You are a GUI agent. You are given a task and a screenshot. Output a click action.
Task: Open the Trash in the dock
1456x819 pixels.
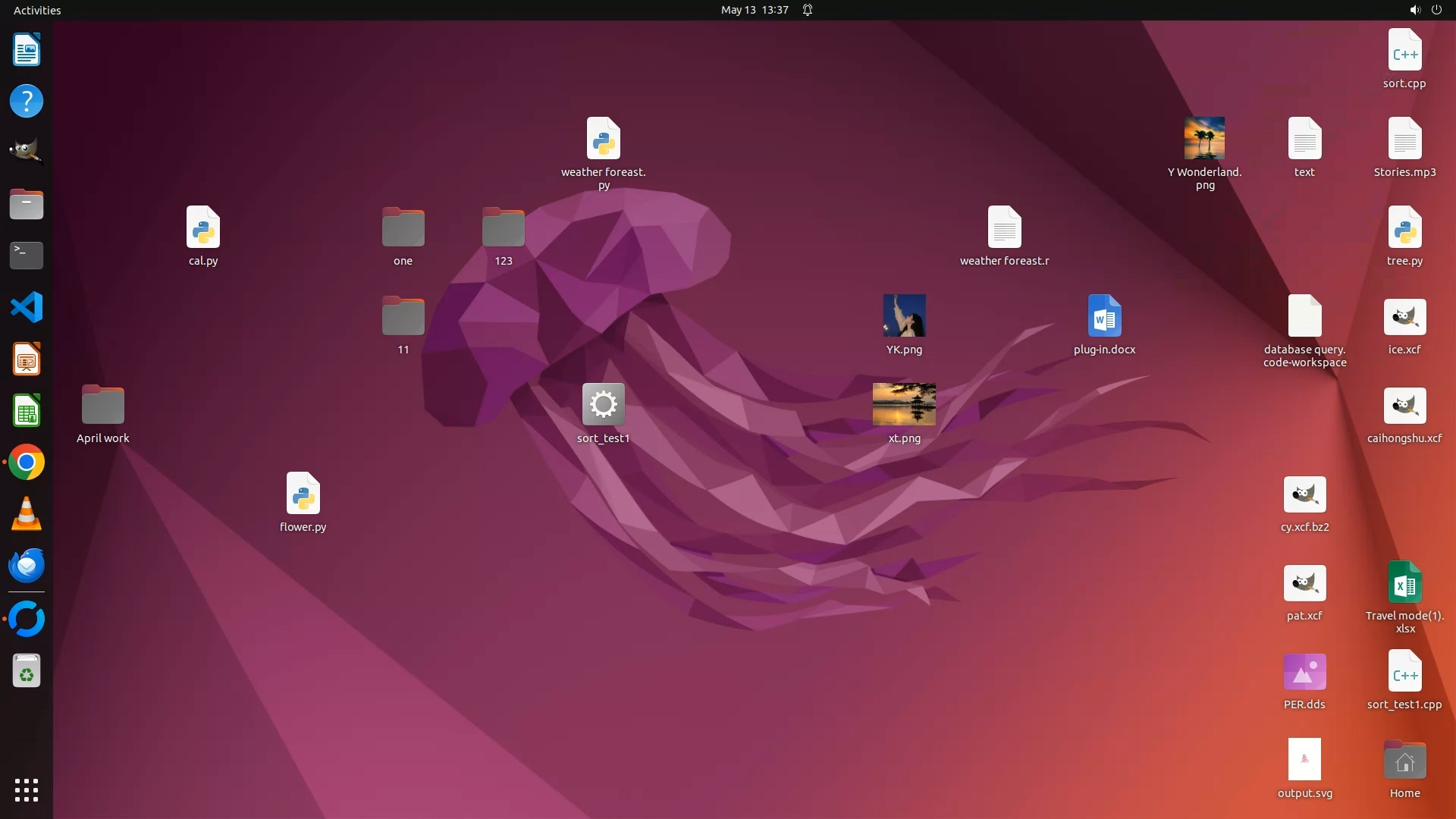pyautogui.click(x=27, y=672)
